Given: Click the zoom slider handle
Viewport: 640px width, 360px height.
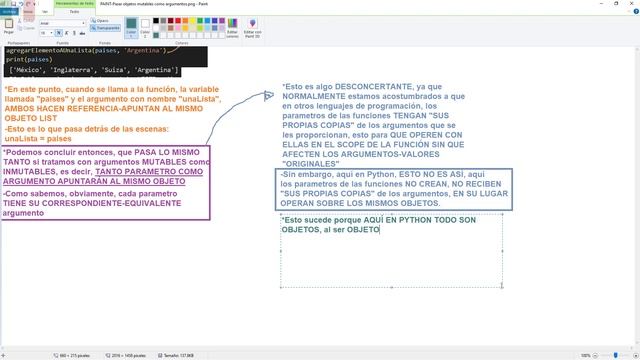Looking at the screenshot, I should pos(616,356).
